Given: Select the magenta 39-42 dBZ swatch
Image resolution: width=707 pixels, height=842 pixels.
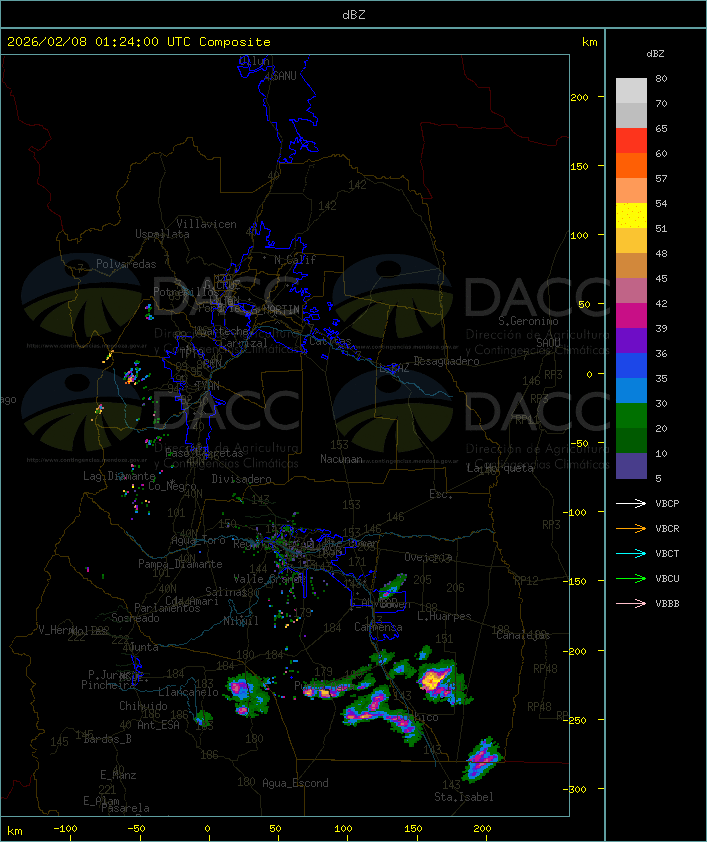Looking at the screenshot, I should pos(631,316).
